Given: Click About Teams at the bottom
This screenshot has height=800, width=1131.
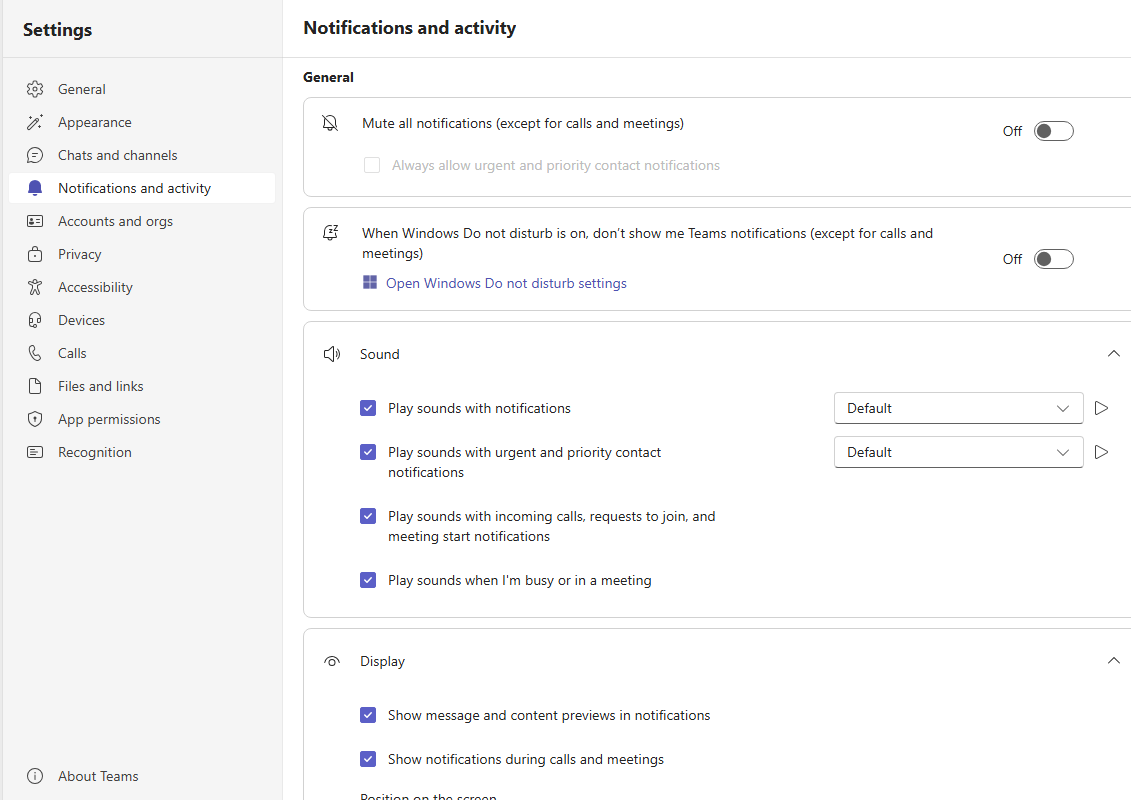Looking at the screenshot, I should point(96,776).
